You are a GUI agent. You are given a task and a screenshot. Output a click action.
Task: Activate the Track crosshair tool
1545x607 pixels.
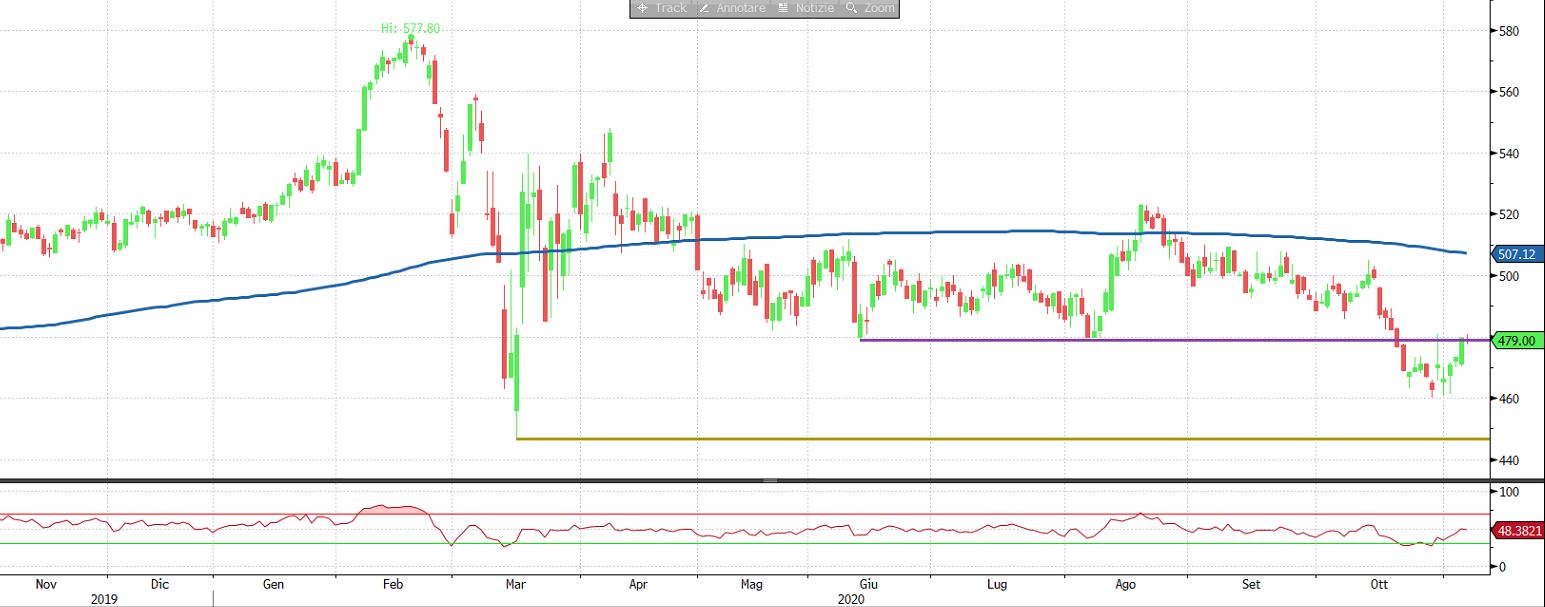point(661,8)
